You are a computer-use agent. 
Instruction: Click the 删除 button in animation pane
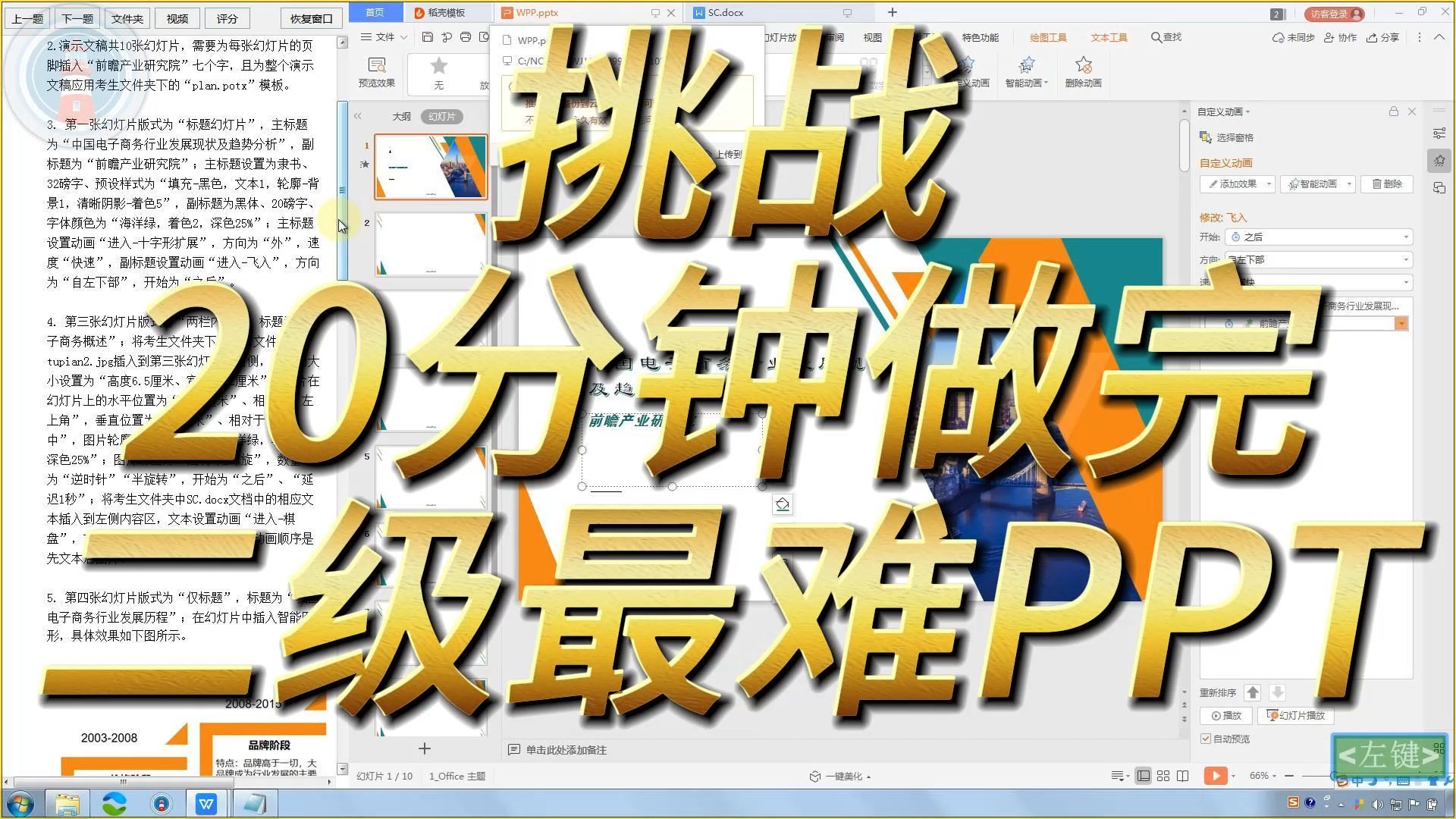(1387, 184)
